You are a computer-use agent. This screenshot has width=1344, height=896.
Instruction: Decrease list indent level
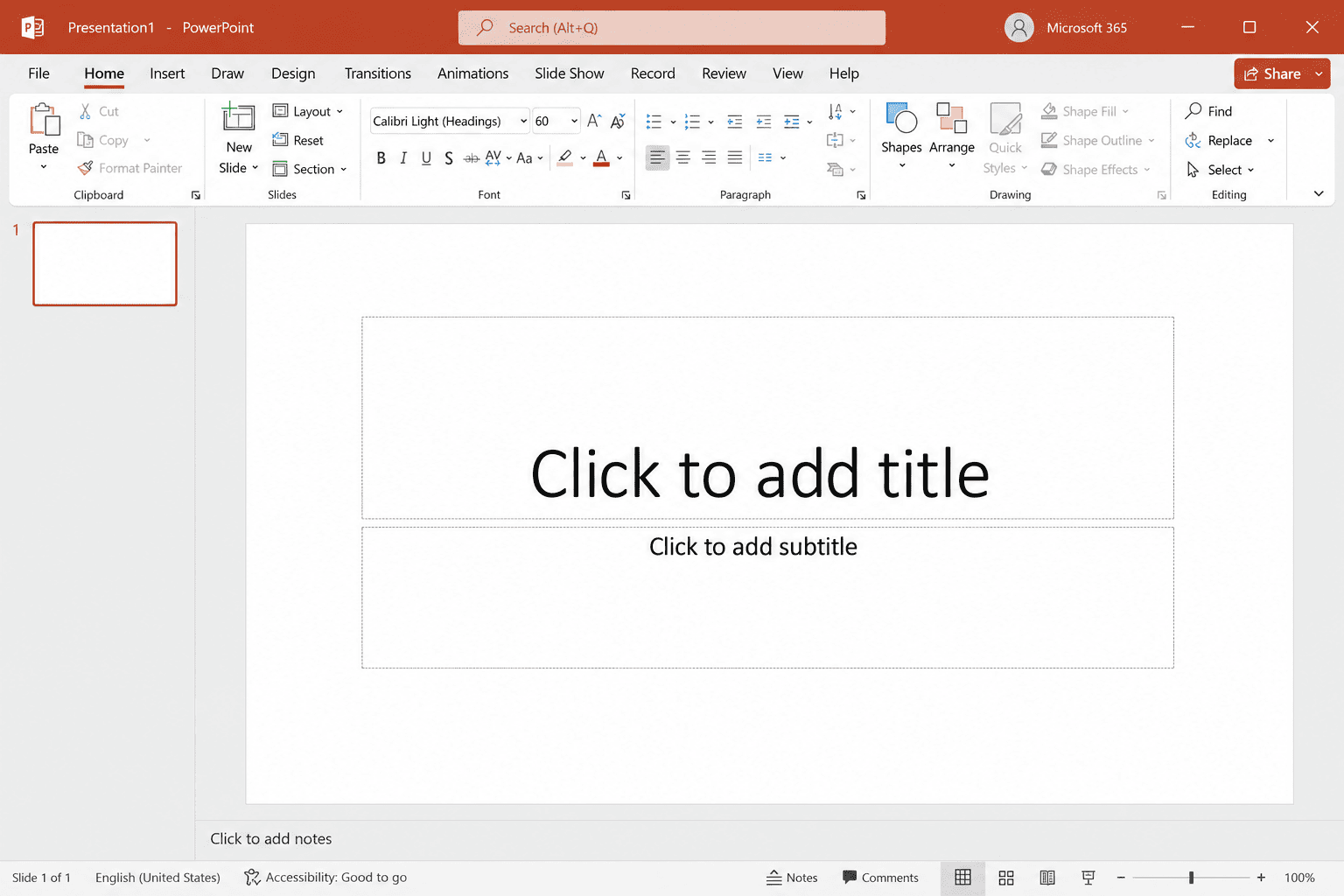coord(735,122)
